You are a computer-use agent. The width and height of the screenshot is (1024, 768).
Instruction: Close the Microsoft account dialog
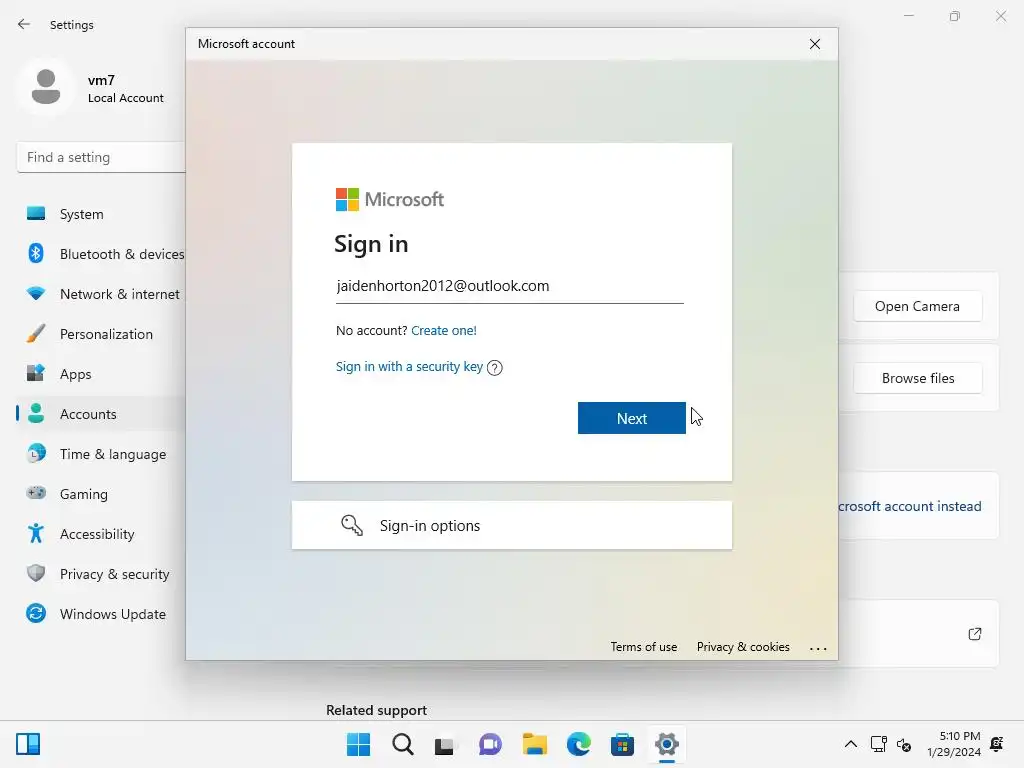(814, 44)
